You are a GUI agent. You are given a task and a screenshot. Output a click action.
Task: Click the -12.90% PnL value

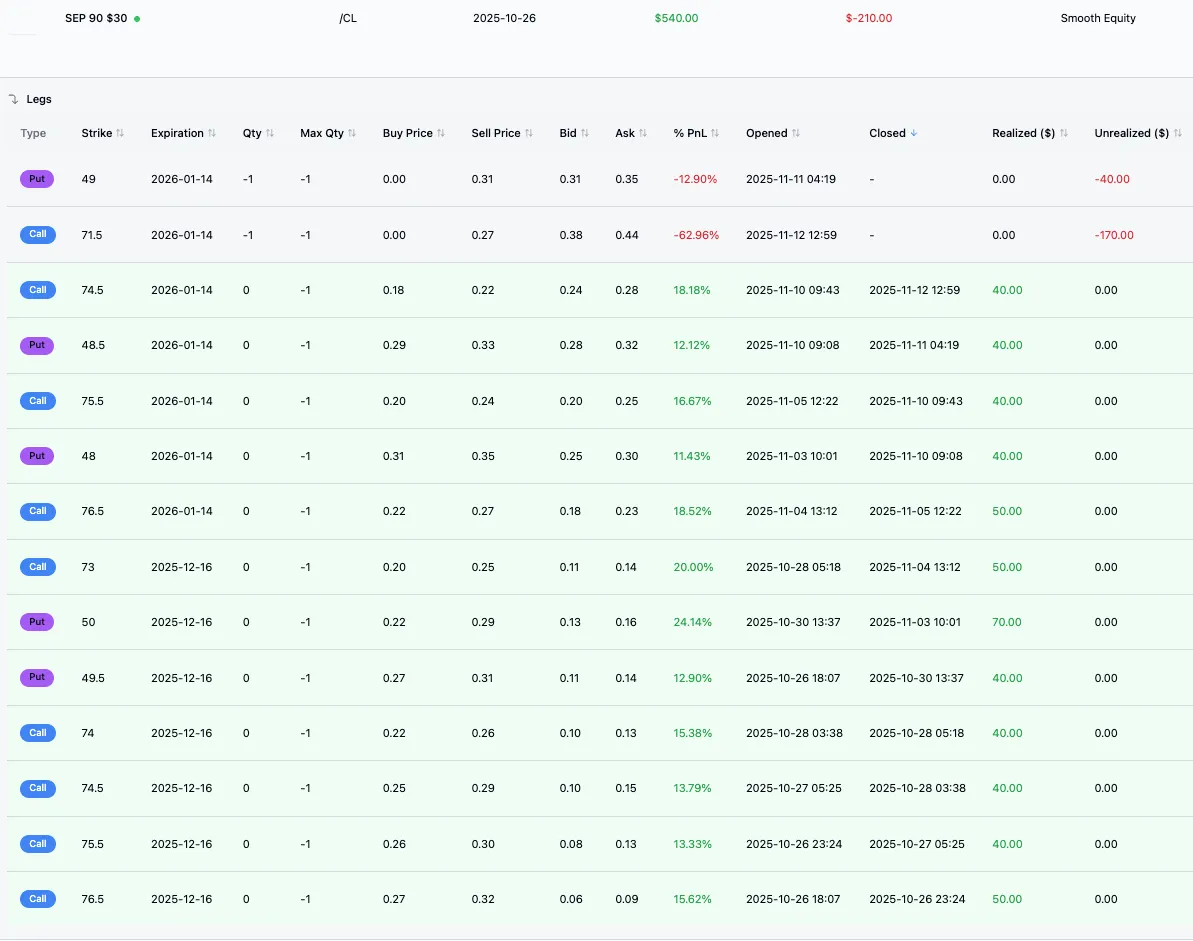(x=695, y=180)
